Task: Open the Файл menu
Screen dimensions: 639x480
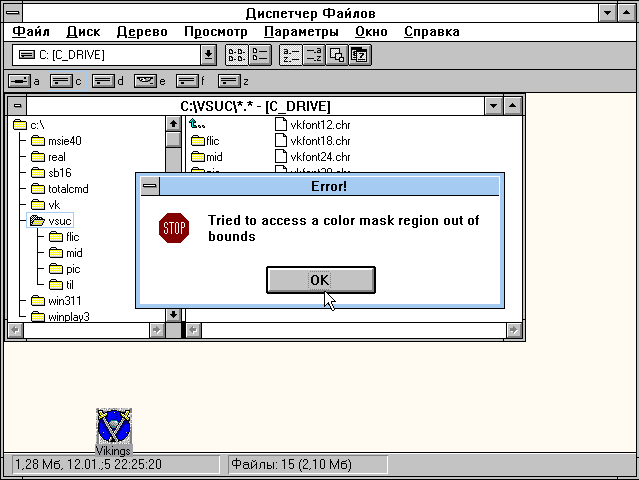Action: point(31,32)
